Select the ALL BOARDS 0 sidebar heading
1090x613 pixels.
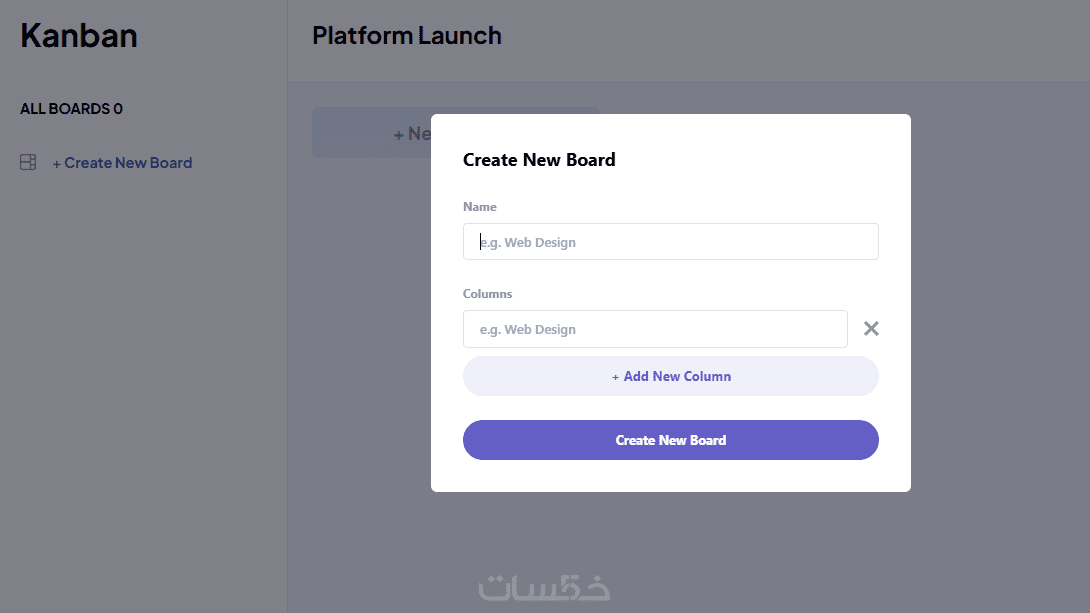71,109
